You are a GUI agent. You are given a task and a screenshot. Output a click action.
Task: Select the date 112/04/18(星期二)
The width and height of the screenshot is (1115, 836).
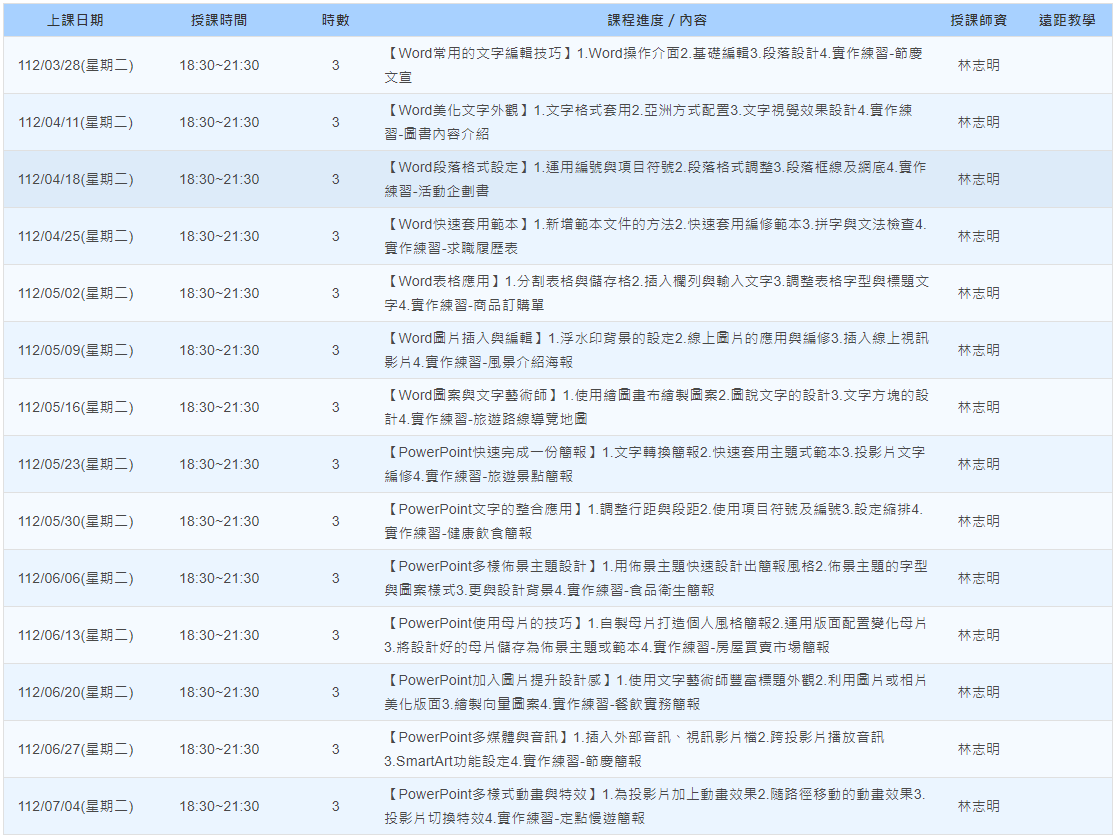coord(75,179)
